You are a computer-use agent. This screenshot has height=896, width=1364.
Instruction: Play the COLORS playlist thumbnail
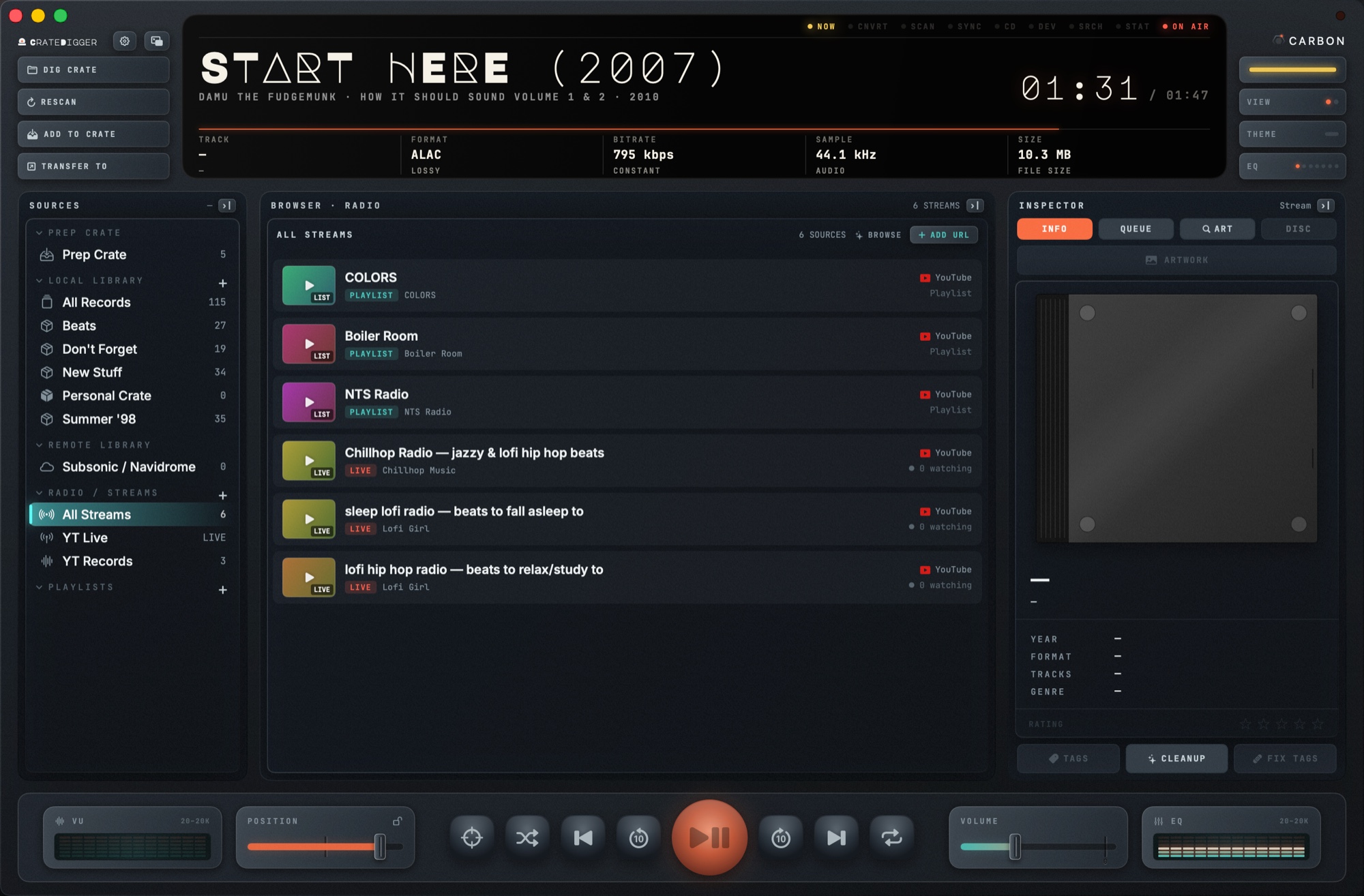pos(309,285)
